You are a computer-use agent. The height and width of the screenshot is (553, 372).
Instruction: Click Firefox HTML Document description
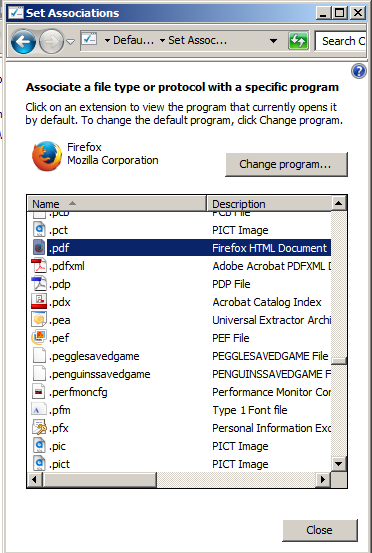[x=269, y=248]
